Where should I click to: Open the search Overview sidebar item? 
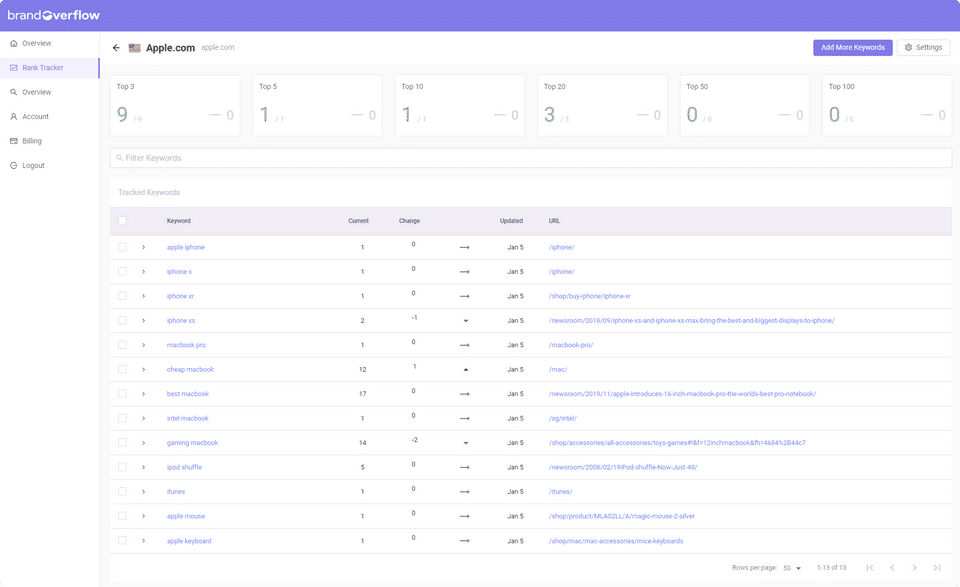point(37,92)
